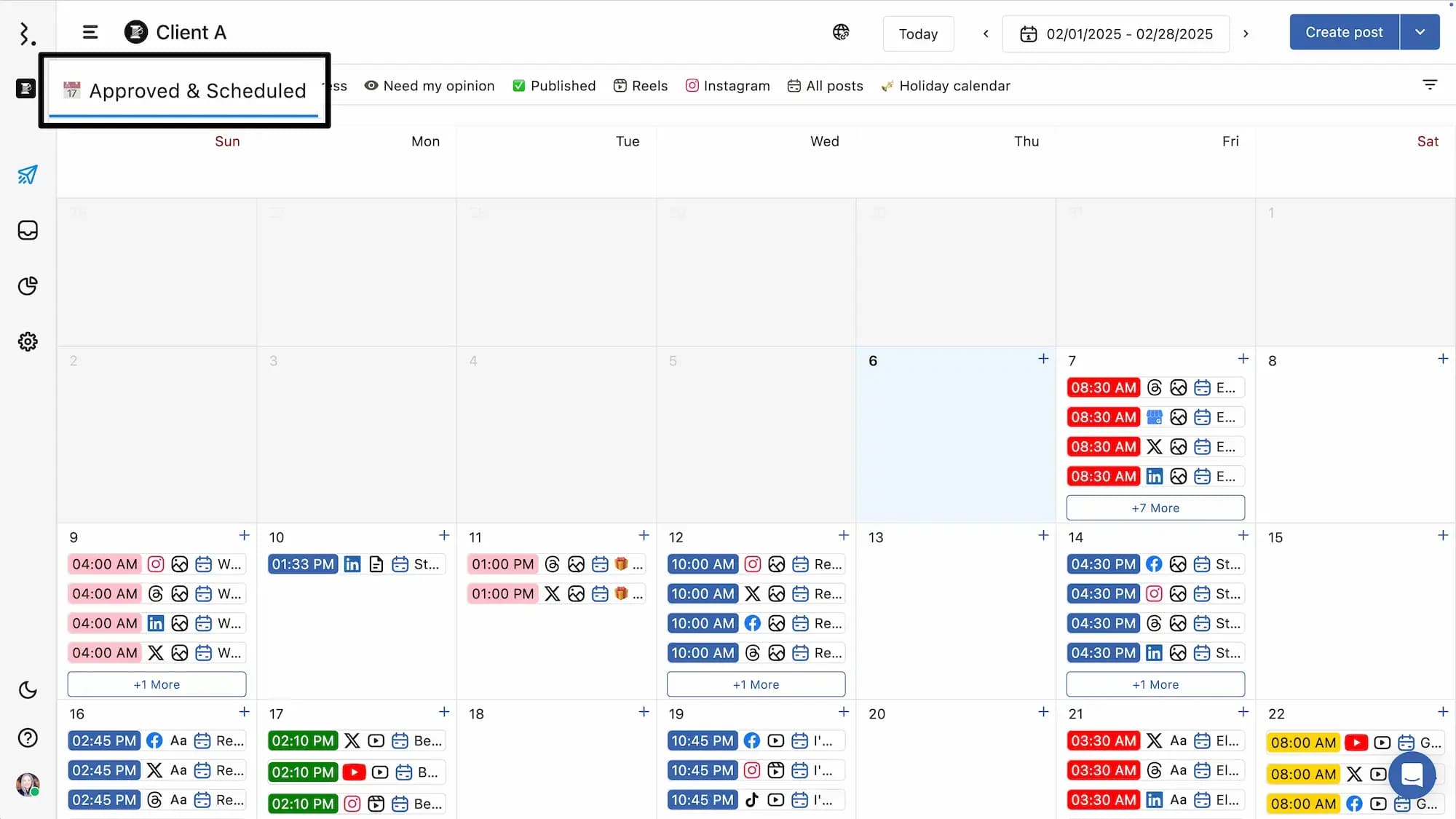Show +7 More posts on February 7
The width and height of the screenshot is (1456, 819).
[1155, 507]
